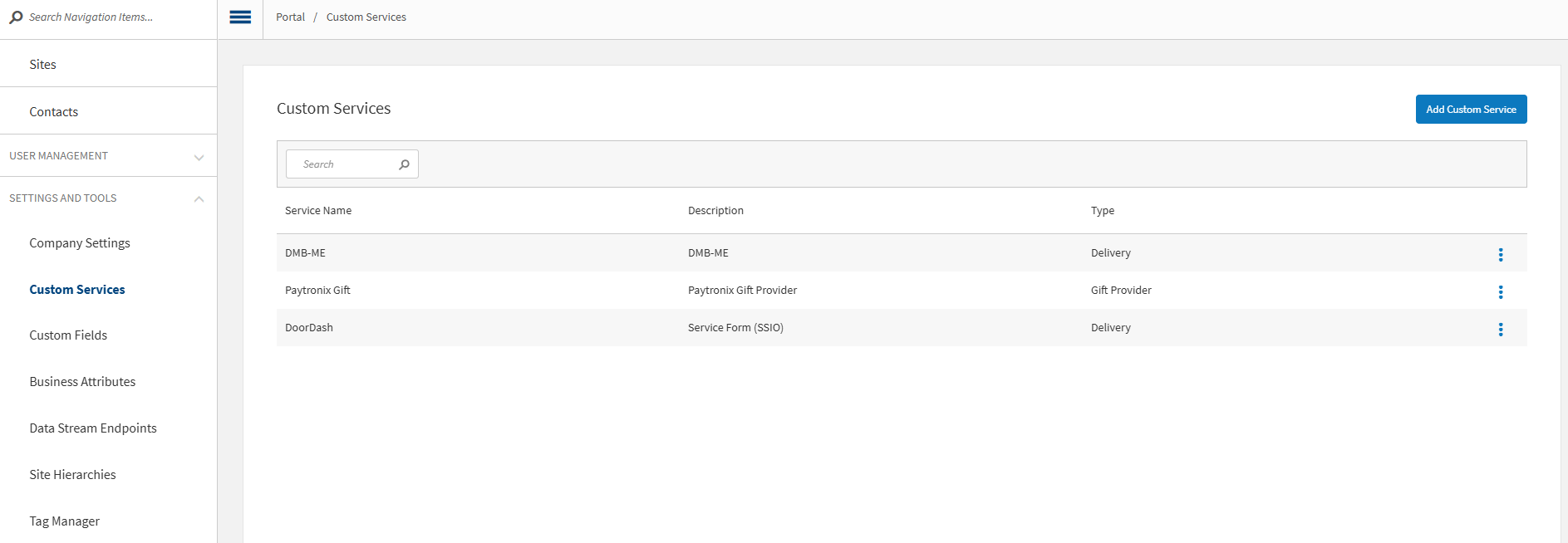Image resolution: width=1568 pixels, height=543 pixels.
Task: Select Custom Fields in the sidebar
Action: 68,335
